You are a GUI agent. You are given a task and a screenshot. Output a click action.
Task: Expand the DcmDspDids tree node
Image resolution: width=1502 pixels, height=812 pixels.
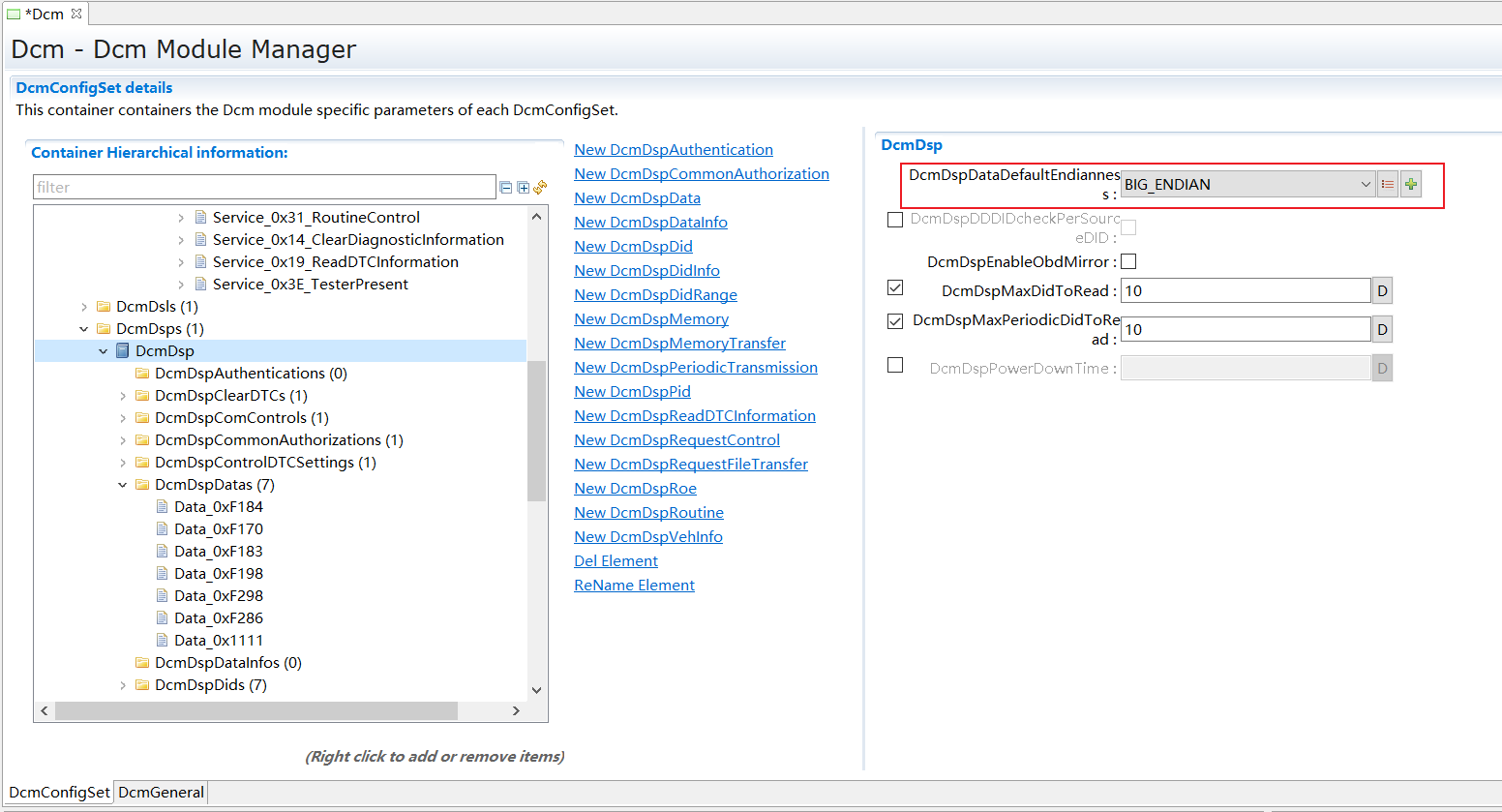click(x=122, y=684)
